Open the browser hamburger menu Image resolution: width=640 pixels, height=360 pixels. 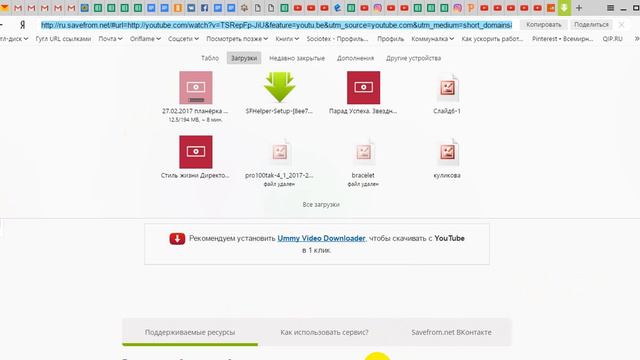pos(610,8)
